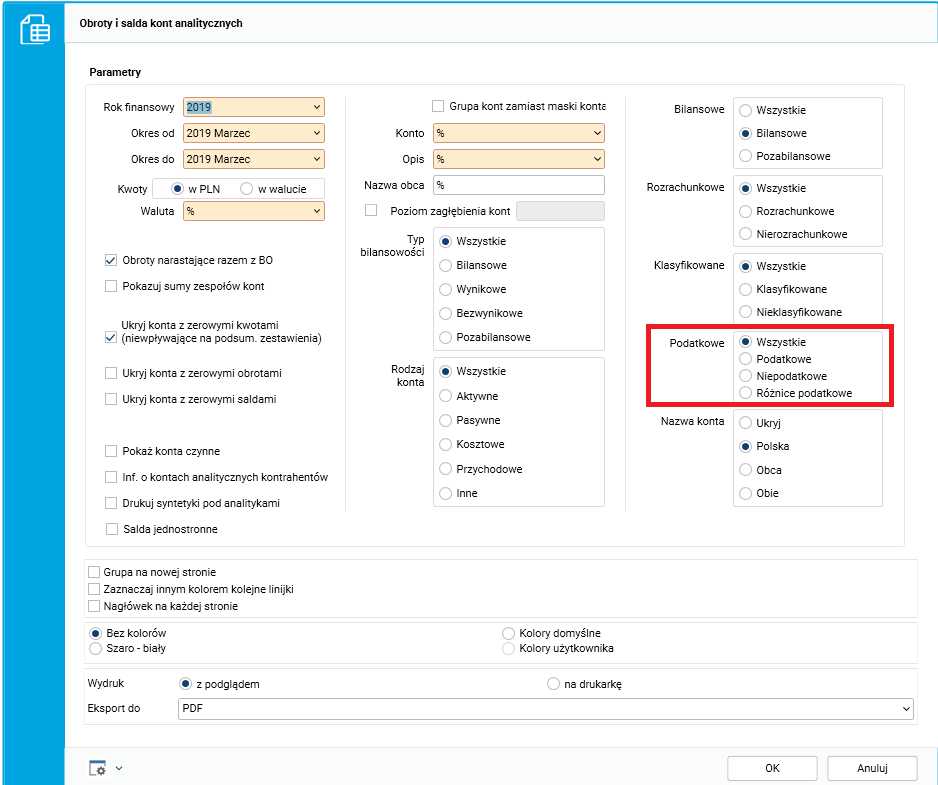Choose Różnice podatkowe radio option

click(x=746, y=393)
